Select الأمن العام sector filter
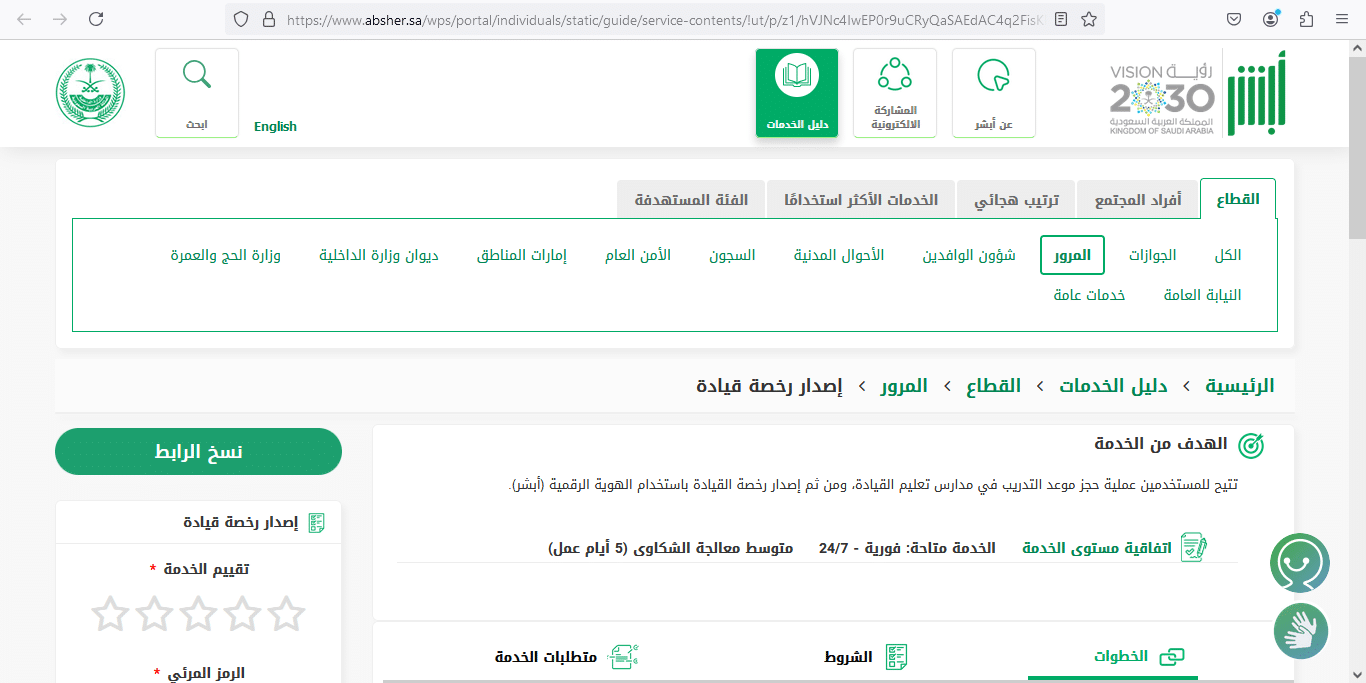Image resolution: width=1366 pixels, height=683 pixels. (x=638, y=255)
